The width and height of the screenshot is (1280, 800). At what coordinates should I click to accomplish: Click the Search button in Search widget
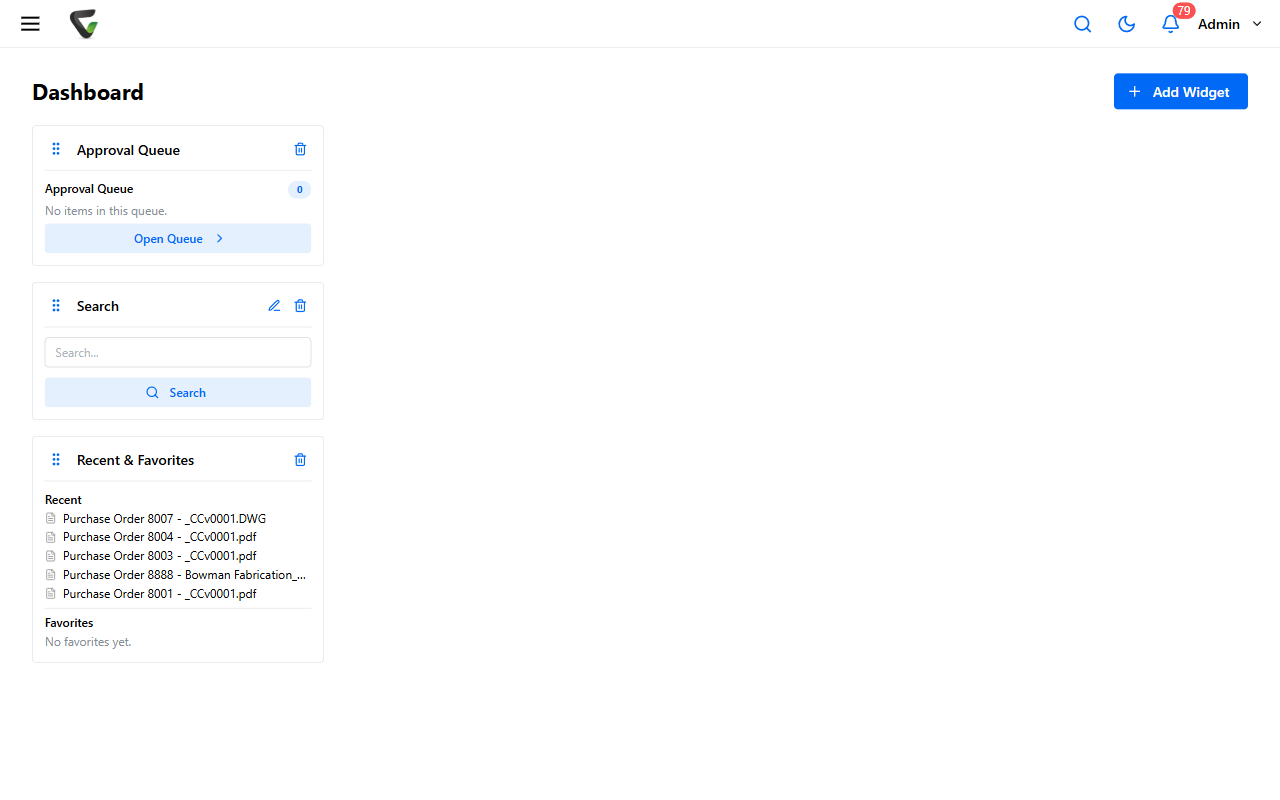pyautogui.click(x=178, y=392)
